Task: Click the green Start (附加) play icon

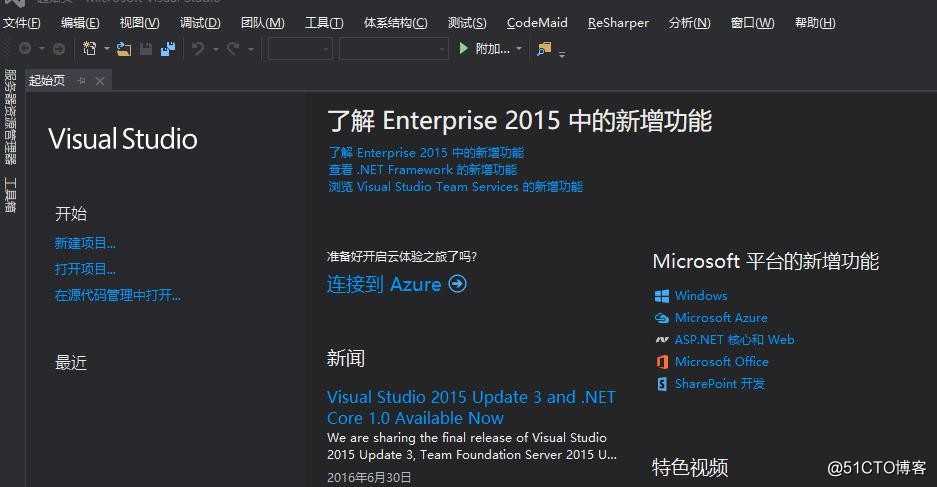Action: click(463, 48)
